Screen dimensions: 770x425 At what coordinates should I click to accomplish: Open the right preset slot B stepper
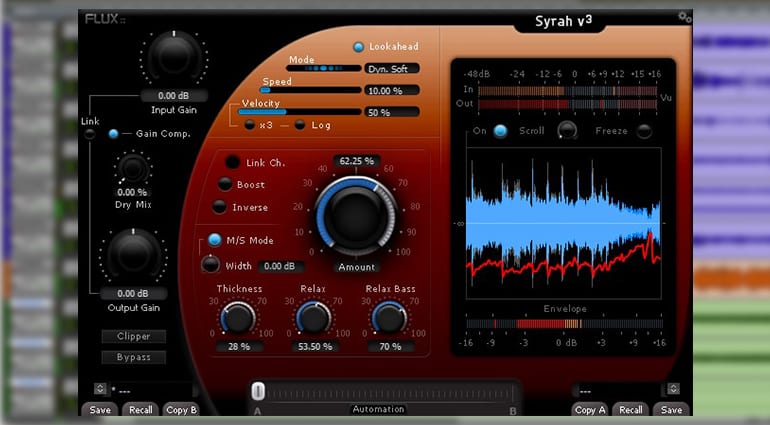(673, 388)
